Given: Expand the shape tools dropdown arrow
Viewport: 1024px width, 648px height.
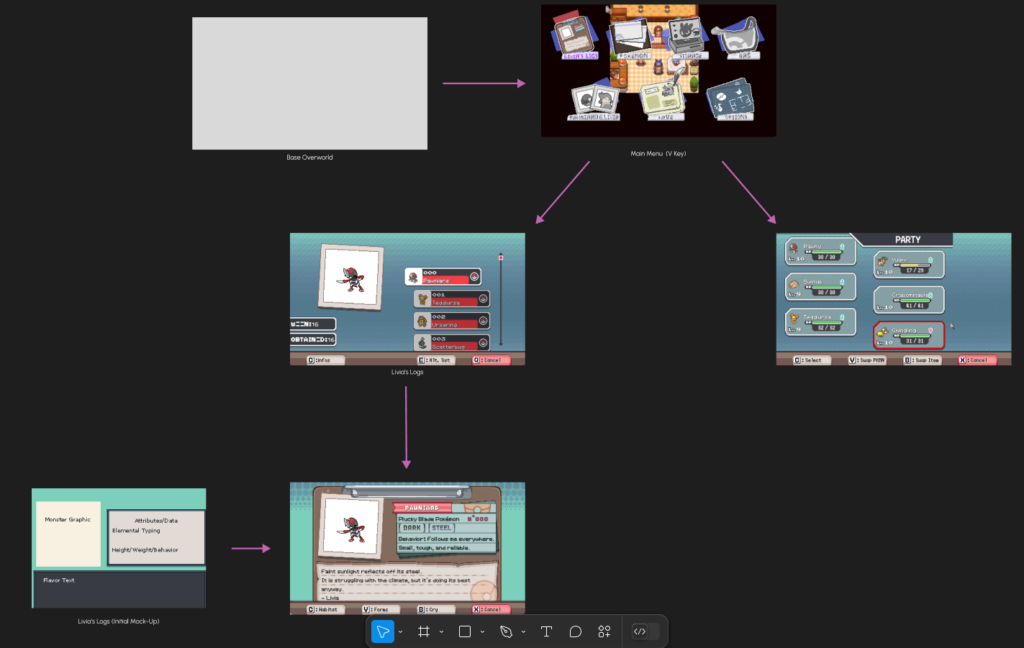Looking at the screenshot, I should point(482,632).
